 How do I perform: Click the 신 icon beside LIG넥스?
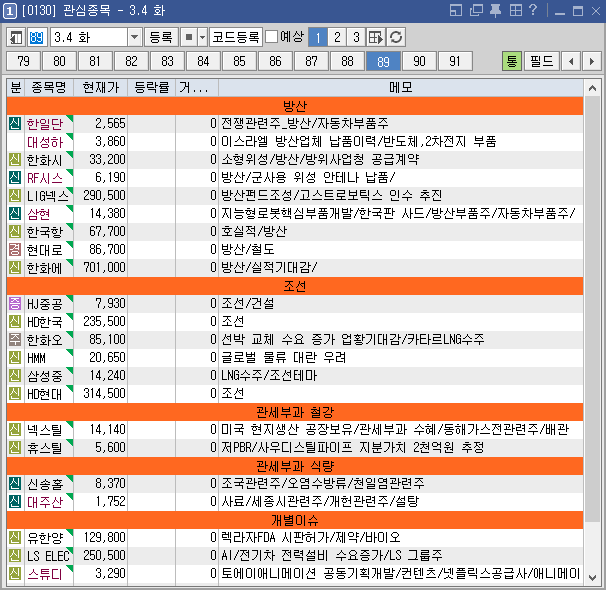tap(15, 196)
